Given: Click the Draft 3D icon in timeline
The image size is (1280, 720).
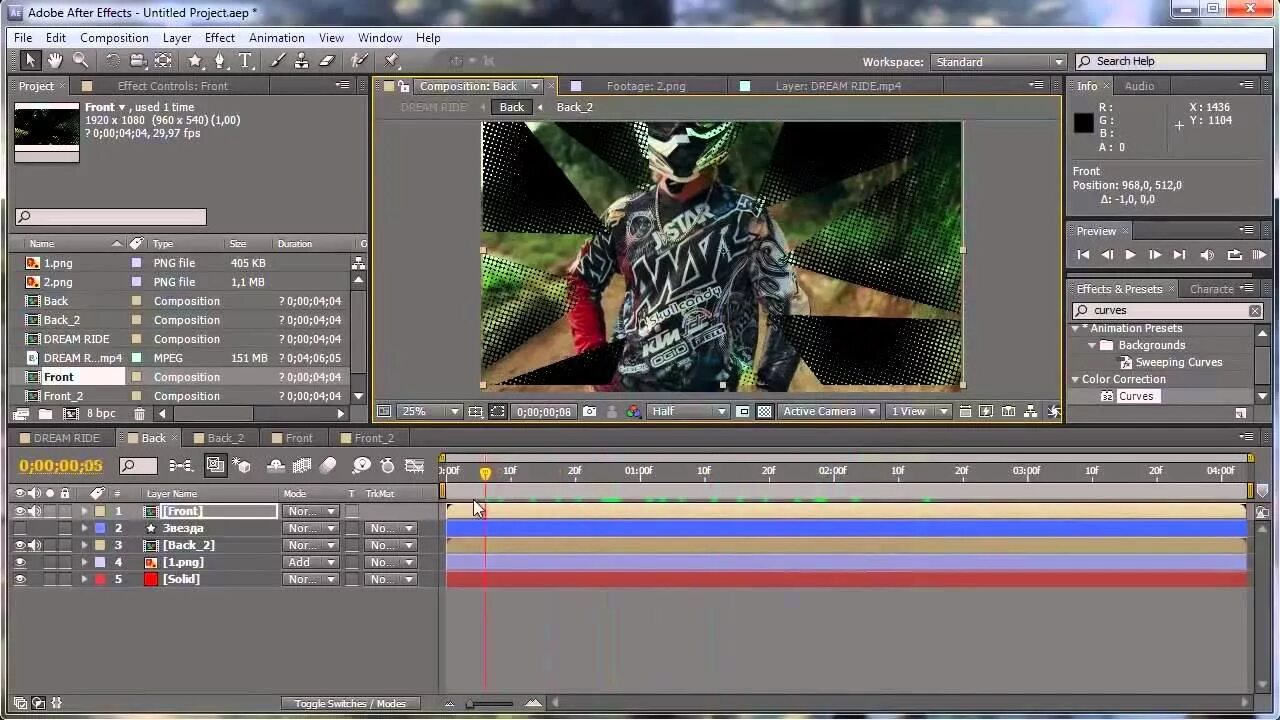Looking at the screenshot, I should [241, 465].
